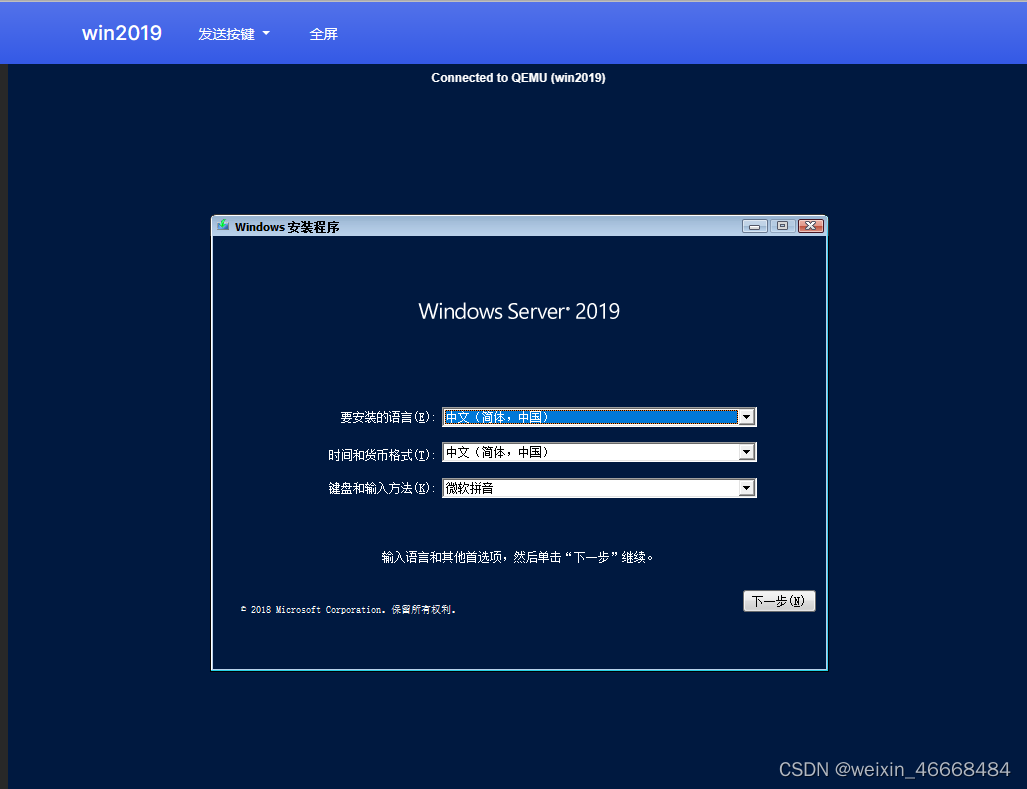The image size is (1027, 789).
Task: Click the 要安装的语言(E) label
Action: tap(388, 417)
